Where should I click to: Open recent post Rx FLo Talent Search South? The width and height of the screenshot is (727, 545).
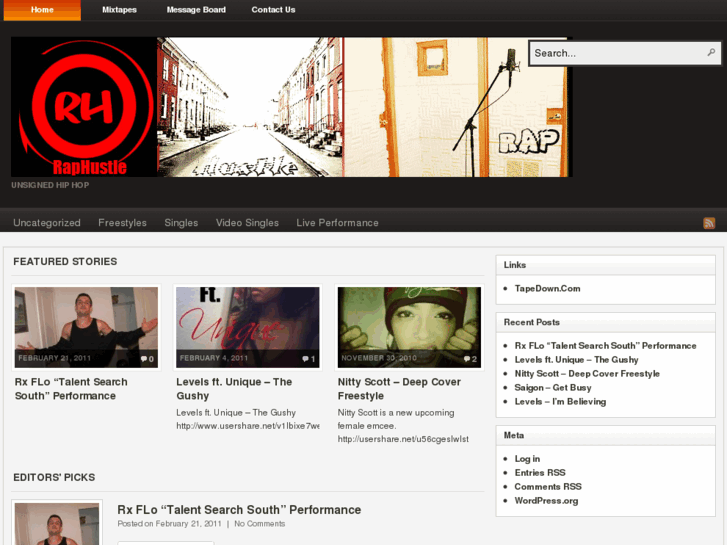[606, 346]
